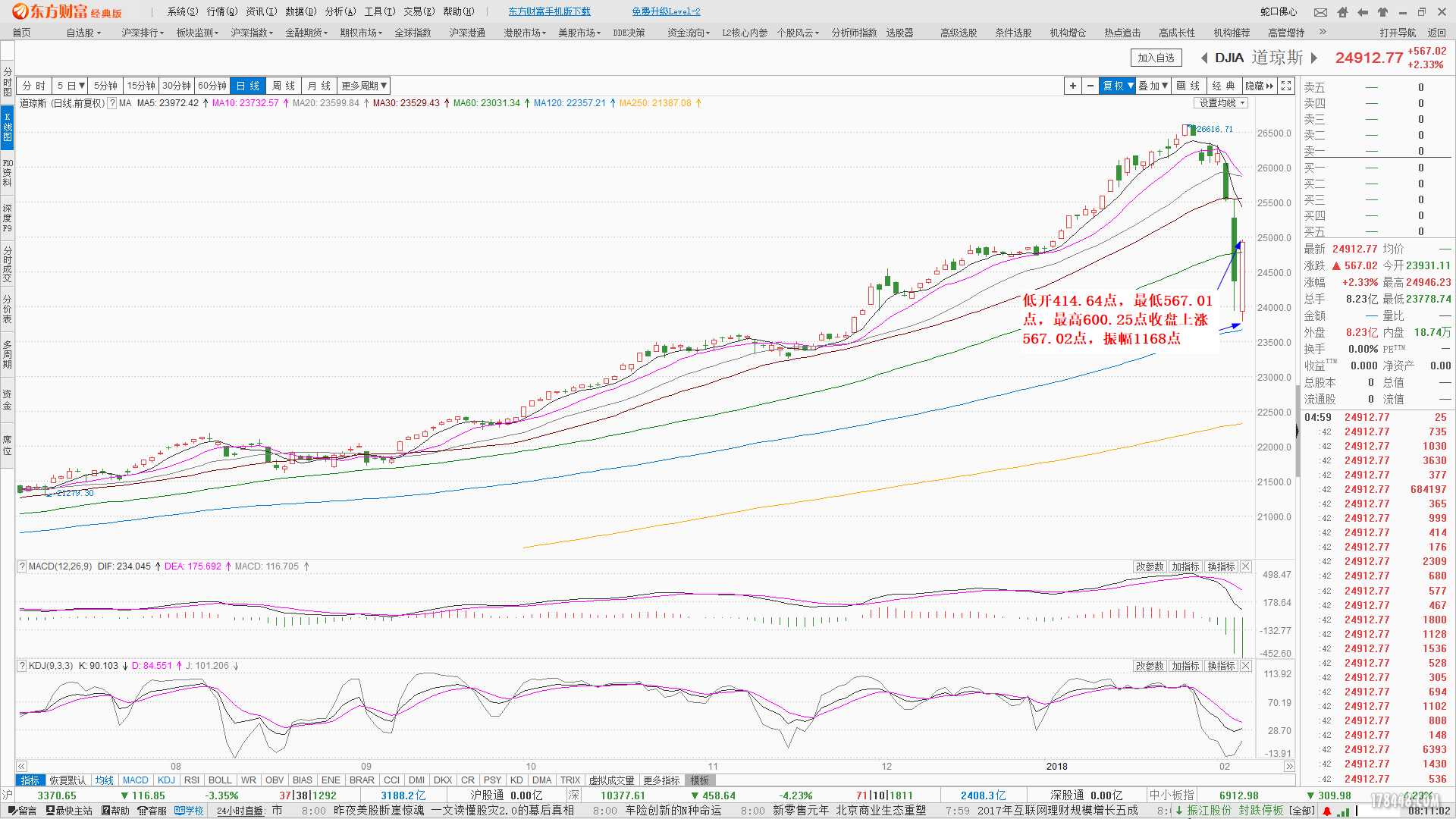
Task: Expand 沪深排行 toolbar dropdown
Action: pos(143,33)
